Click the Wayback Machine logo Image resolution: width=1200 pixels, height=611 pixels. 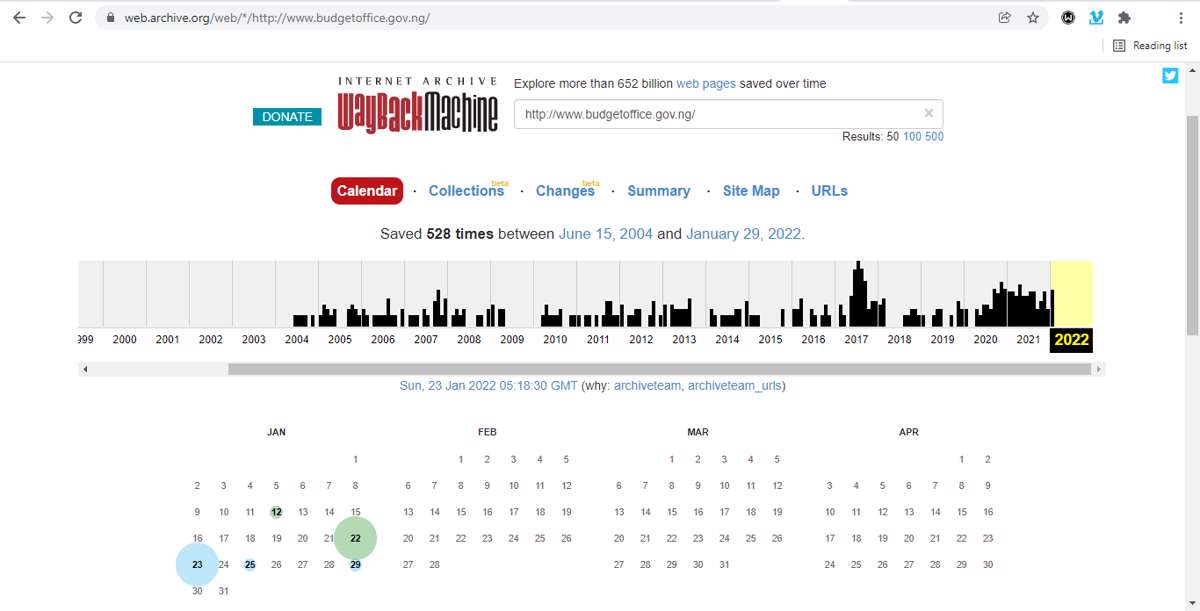(x=417, y=105)
